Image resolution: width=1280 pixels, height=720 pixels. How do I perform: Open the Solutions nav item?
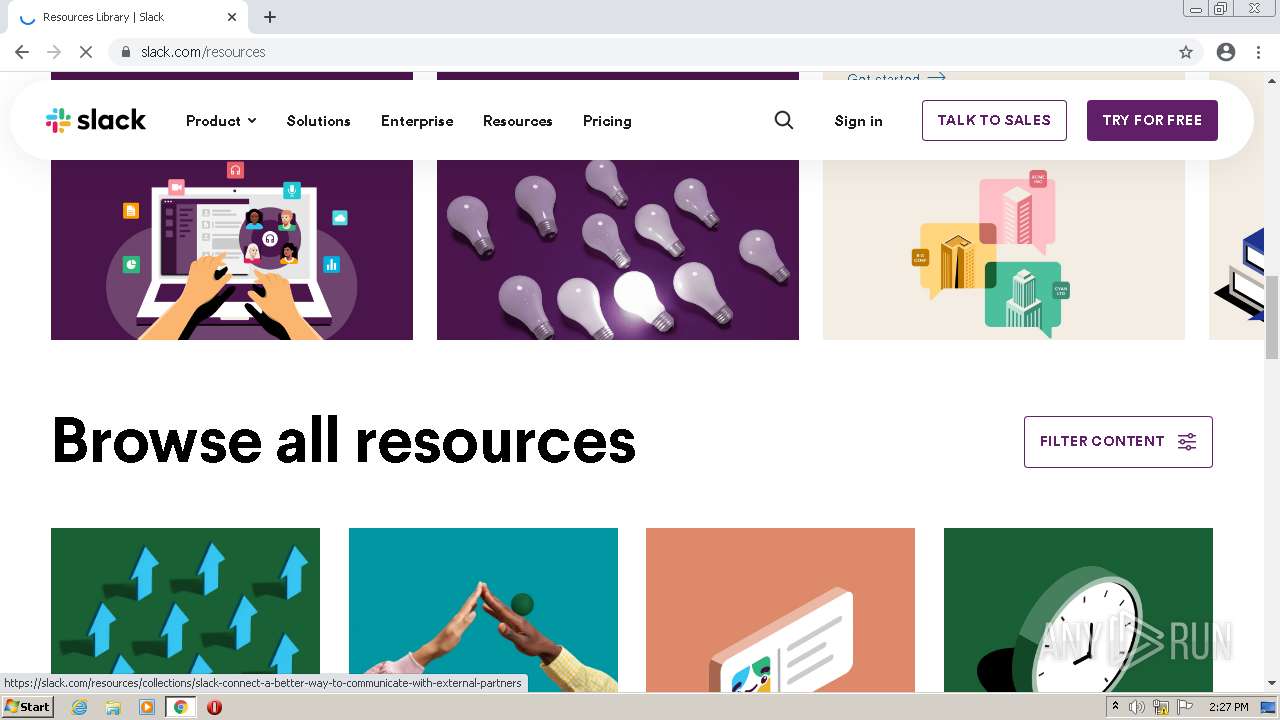[319, 121]
